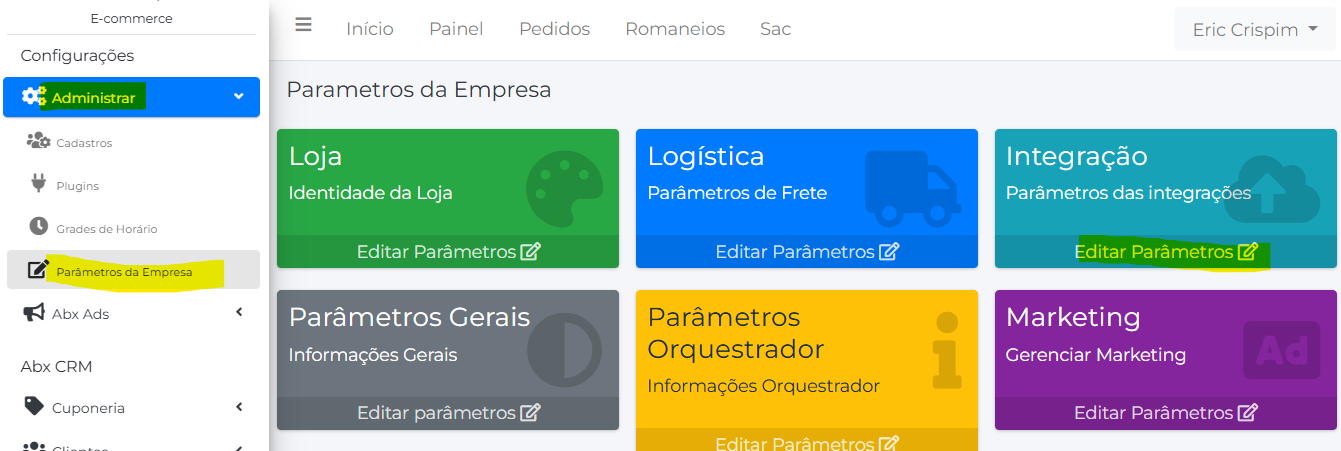The height and width of the screenshot is (451, 1341).
Task: Click the Ad icon on Marketing card
Action: (x=1282, y=350)
